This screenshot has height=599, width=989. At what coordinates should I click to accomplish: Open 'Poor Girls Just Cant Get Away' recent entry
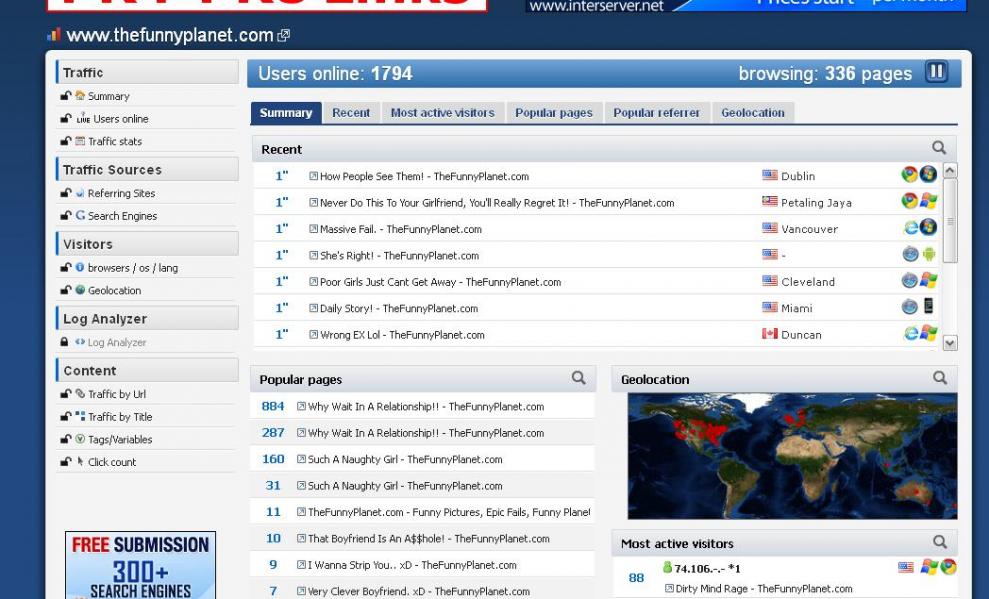440,282
